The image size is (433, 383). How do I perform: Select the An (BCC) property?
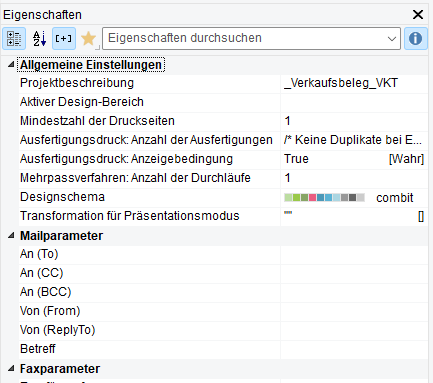coord(46,292)
